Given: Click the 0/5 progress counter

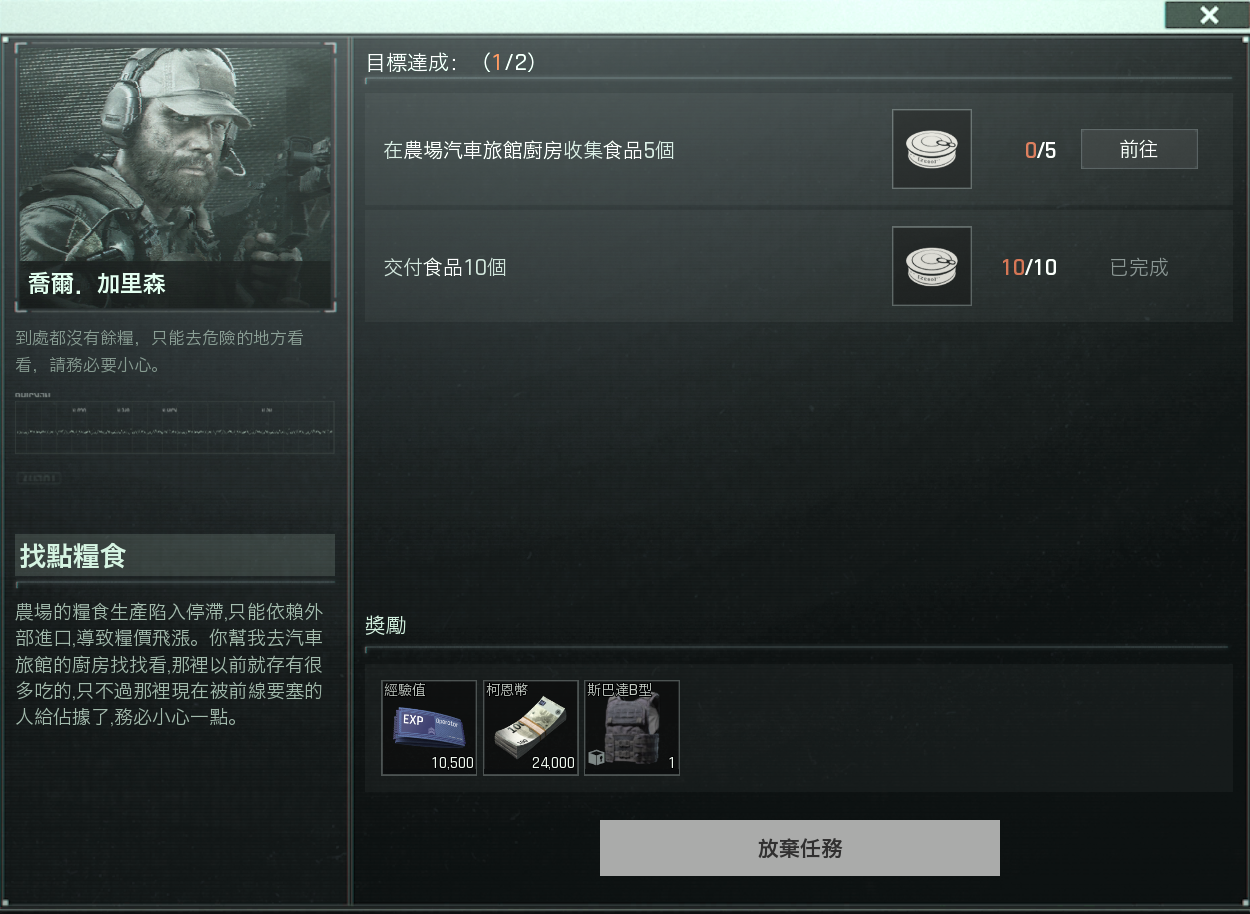Looking at the screenshot, I should coord(1040,150).
